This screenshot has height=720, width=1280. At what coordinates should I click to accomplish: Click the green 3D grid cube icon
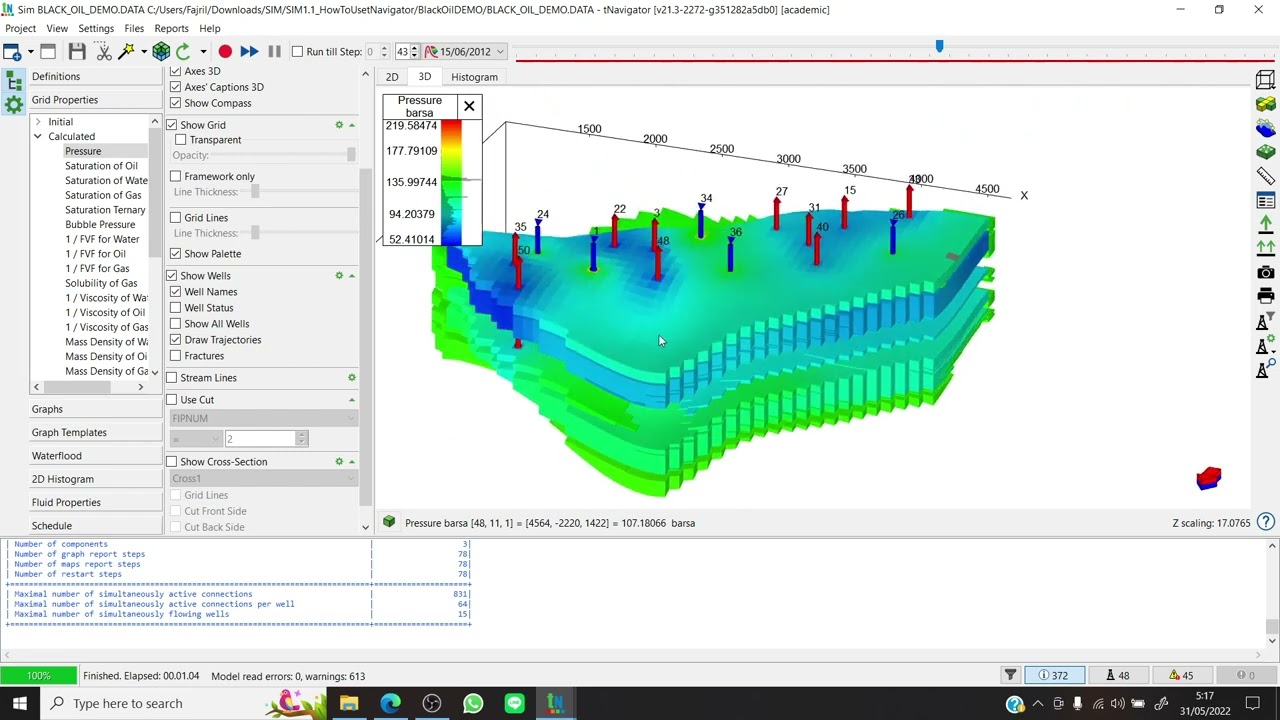161,52
